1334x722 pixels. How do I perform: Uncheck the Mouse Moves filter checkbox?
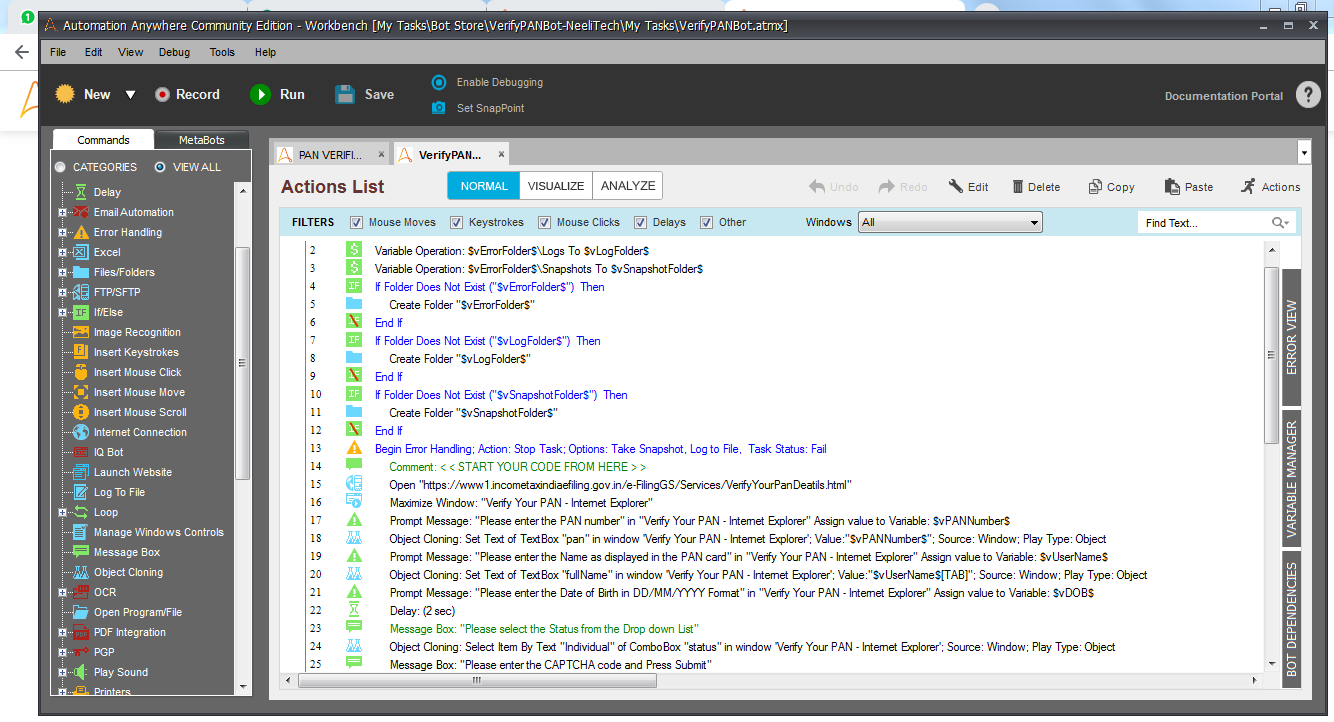tap(357, 222)
